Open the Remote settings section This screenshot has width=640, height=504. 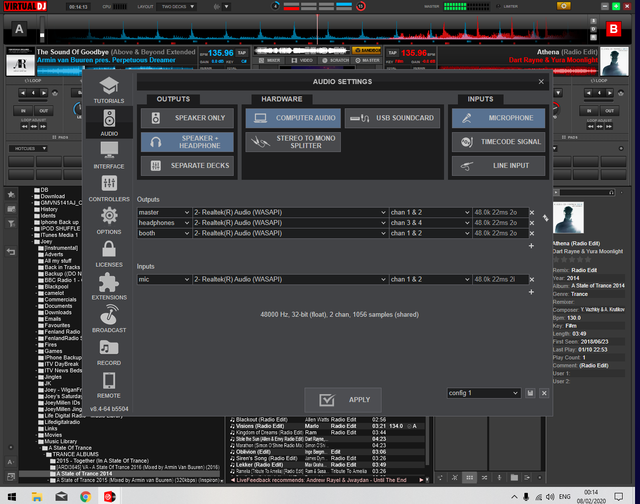(x=109, y=384)
